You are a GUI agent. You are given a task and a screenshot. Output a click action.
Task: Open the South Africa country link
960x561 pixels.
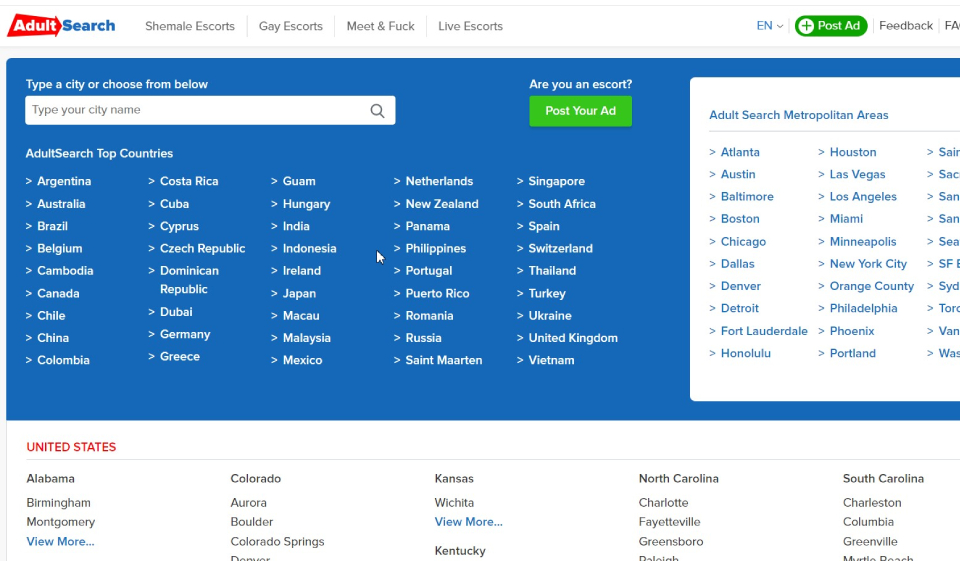point(561,204)
